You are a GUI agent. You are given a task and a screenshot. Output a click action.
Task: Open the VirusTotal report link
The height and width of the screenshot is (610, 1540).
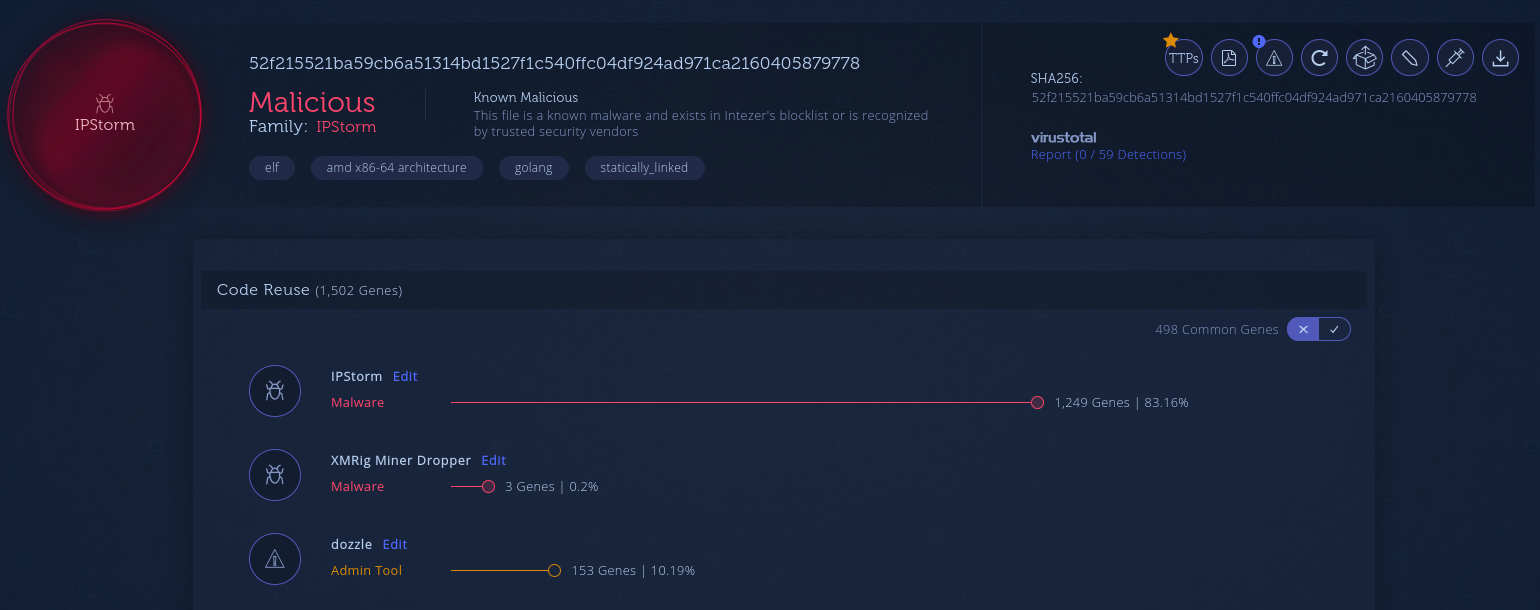click(1108, 155)
